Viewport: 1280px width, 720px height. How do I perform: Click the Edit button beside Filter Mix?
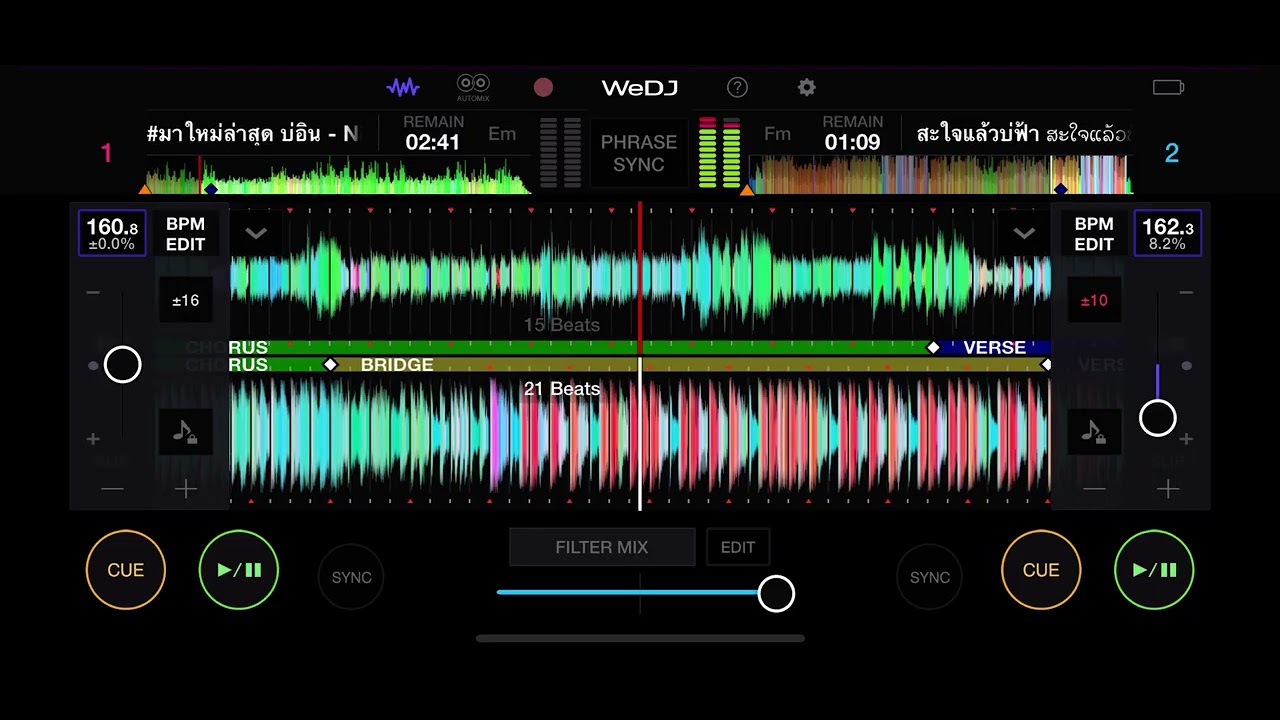click(738, 547)
